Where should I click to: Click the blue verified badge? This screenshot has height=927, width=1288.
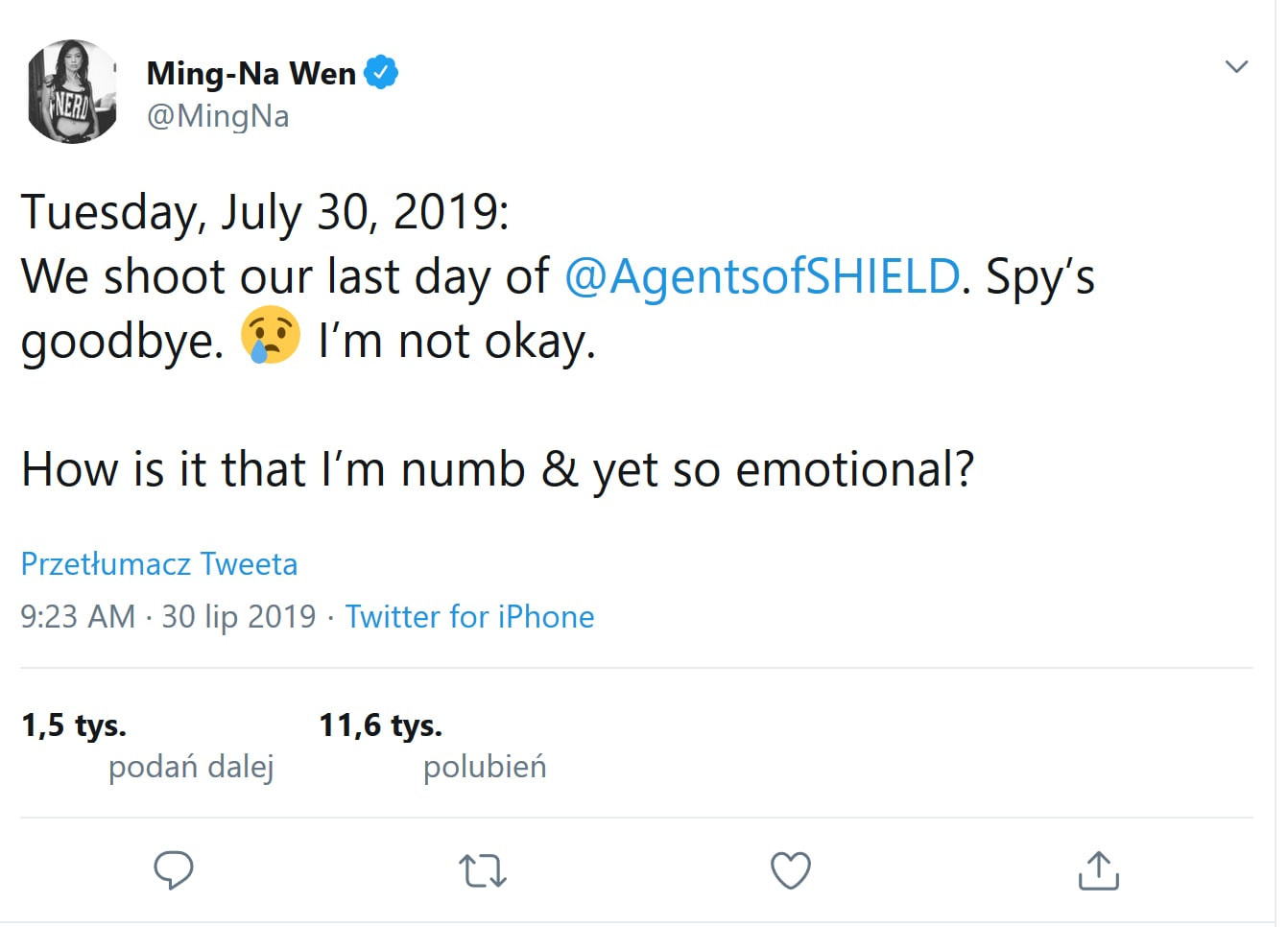click(381, 73)
